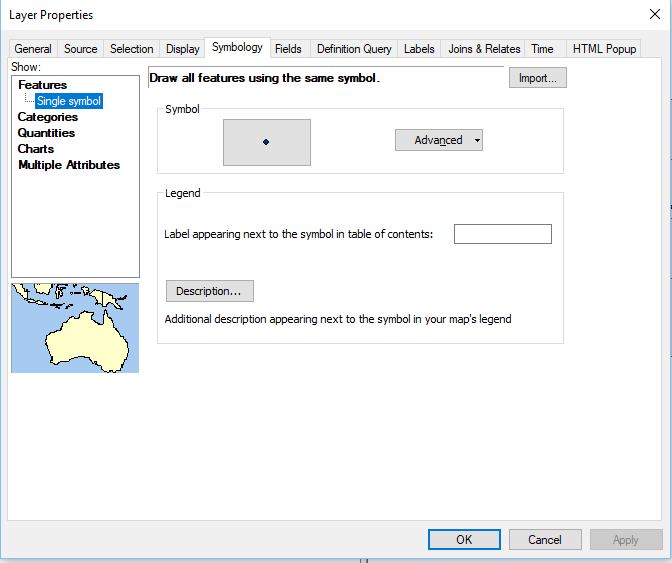Image resolution: width=672 pixels, height=563 pixels.
Task: Open the Source tab
Action: point(81,49)
